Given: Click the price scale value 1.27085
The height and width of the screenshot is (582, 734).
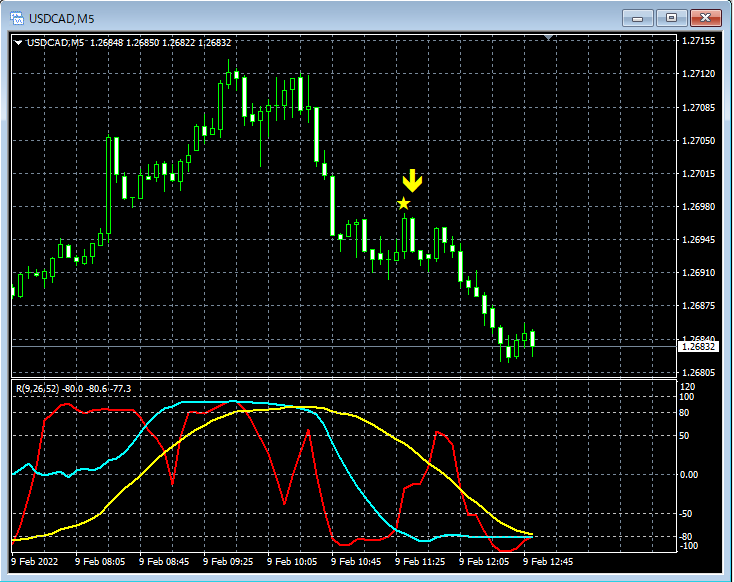Looking at the screenshot, I should 698,108.
